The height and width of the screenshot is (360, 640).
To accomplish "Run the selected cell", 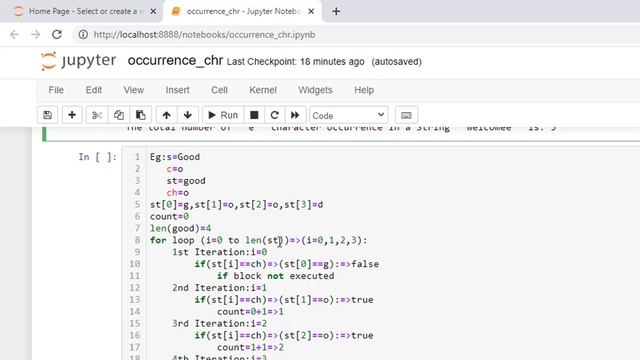I will 223,115.
